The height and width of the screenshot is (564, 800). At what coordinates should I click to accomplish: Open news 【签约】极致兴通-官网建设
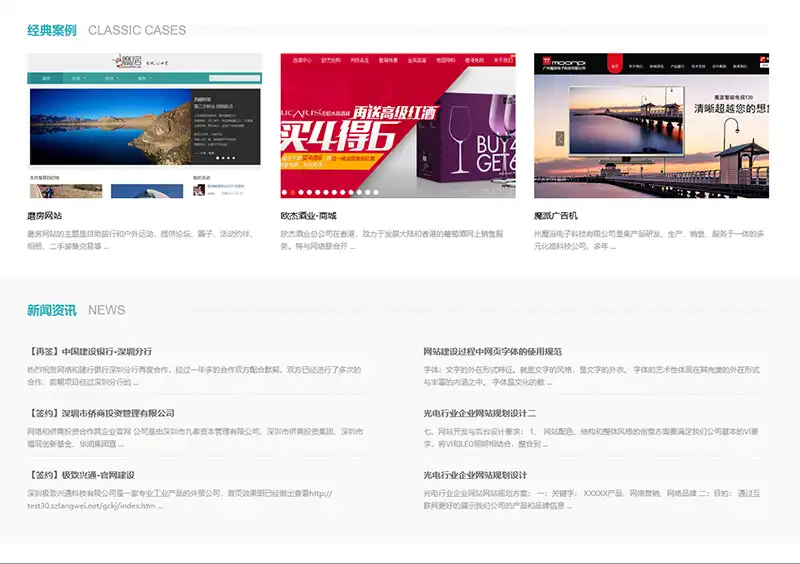click(x=81, y=475)
